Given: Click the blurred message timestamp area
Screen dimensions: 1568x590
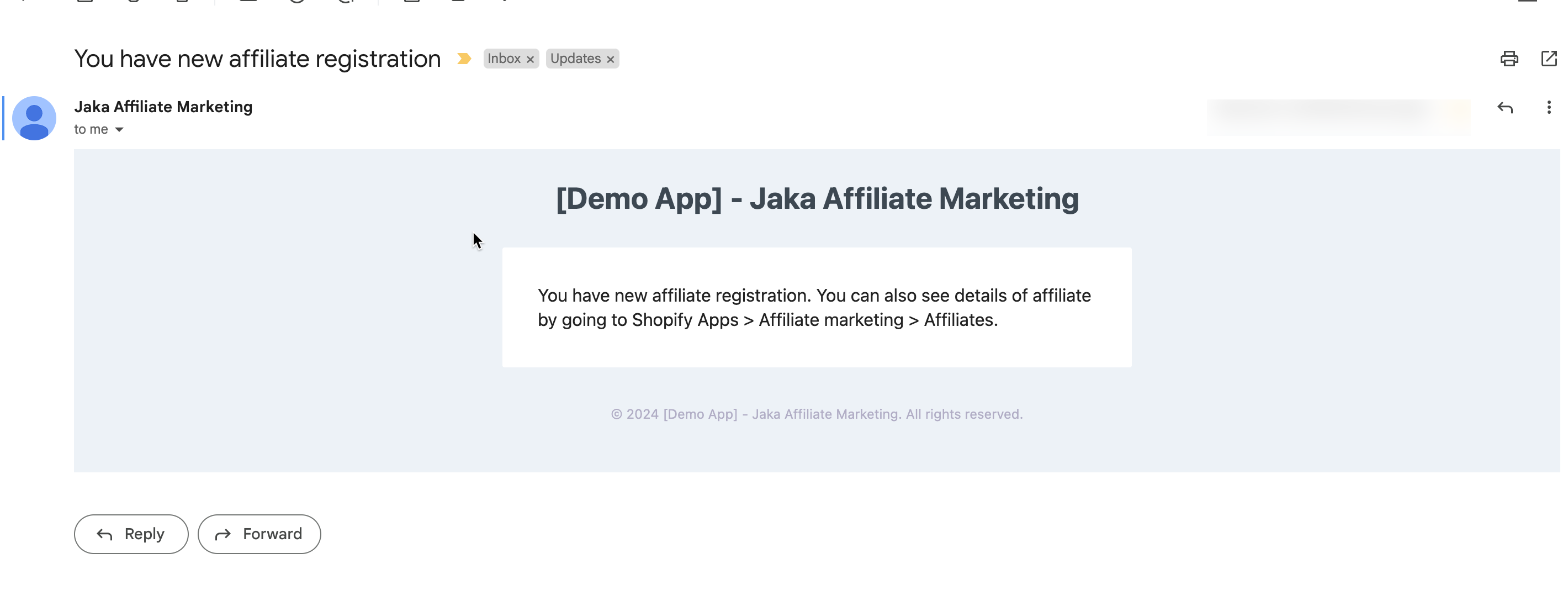Looking at the screenshot, I should pyautogui.click(x=1337, y=115).
